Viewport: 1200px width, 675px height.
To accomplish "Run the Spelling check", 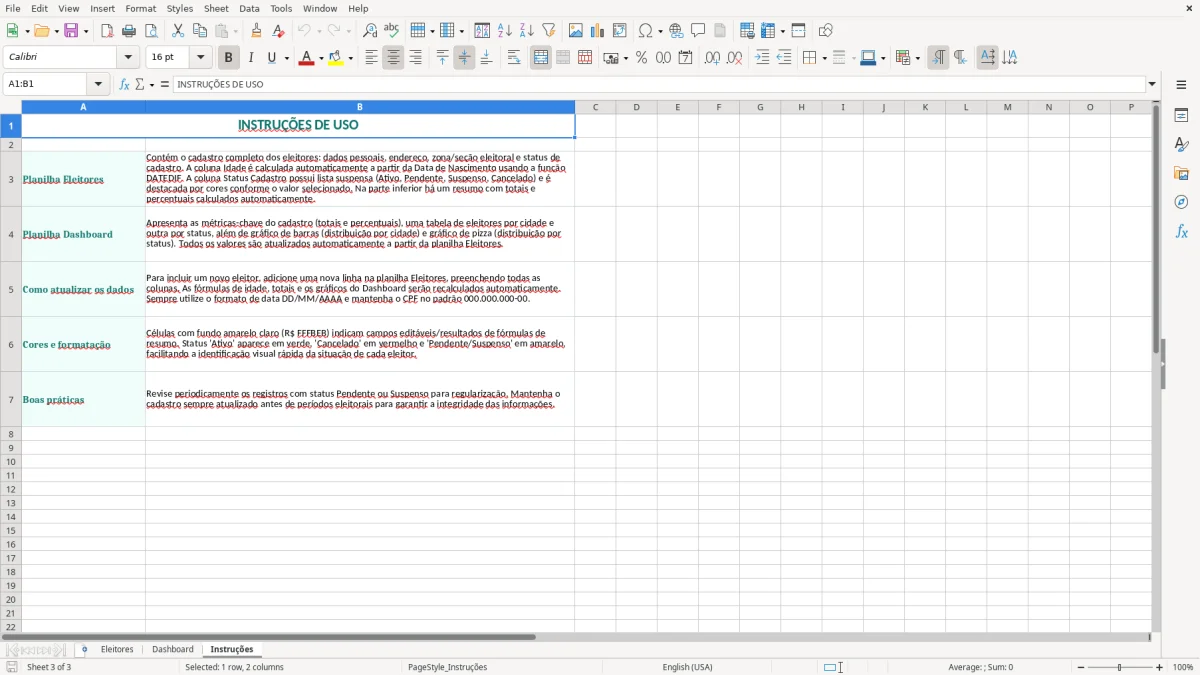I will pyautogui.click(x=392, y=31).
